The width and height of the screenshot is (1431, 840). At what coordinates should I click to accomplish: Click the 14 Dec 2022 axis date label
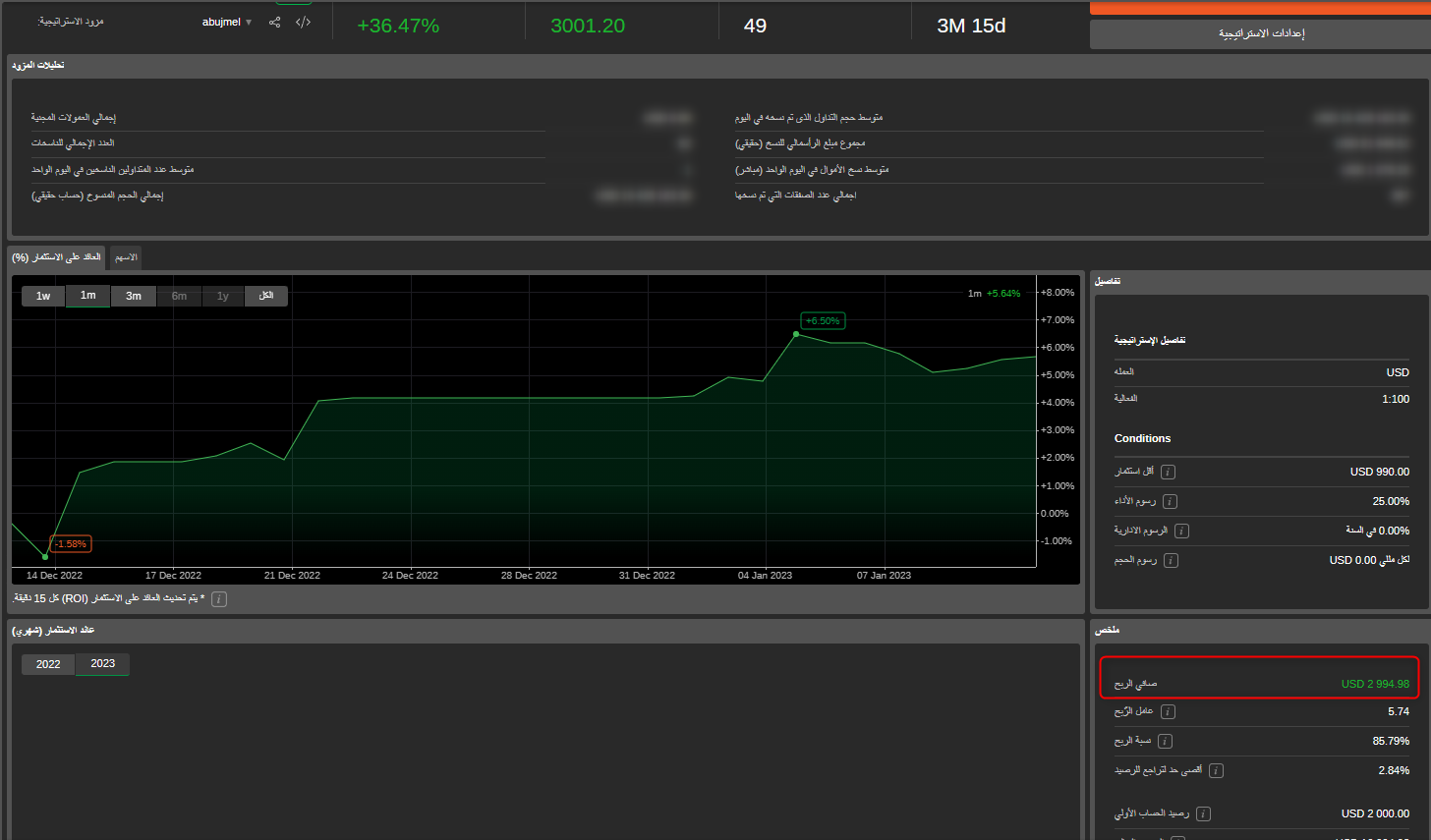coord(54,576)
